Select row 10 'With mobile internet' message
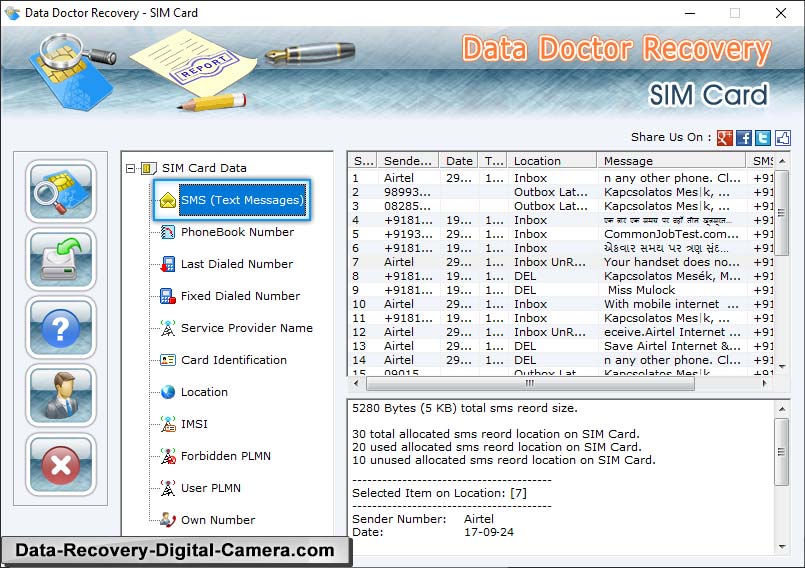 click(x=671, y=304)
